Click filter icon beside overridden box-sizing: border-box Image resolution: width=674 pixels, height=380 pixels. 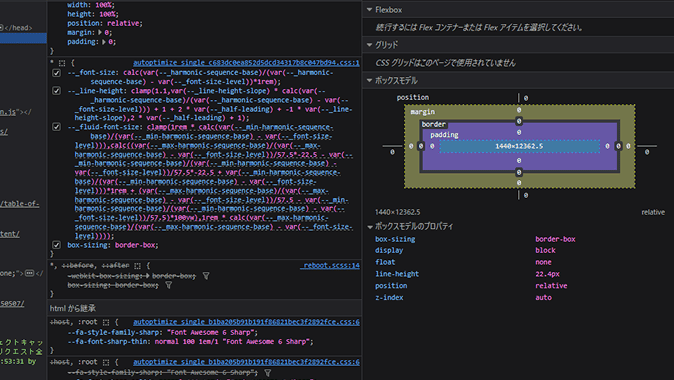pyautogui.click(x=168, y=285)
